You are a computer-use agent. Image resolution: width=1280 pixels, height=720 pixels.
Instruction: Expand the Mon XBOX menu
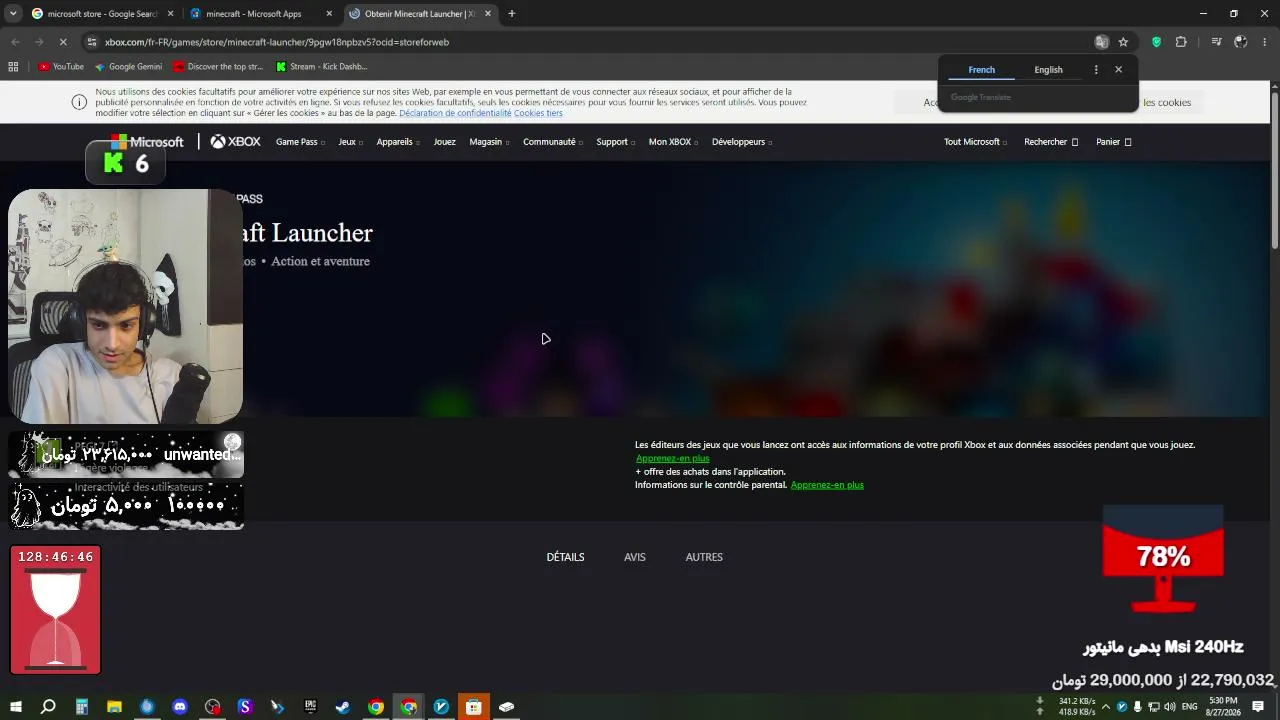click(673, 142)
